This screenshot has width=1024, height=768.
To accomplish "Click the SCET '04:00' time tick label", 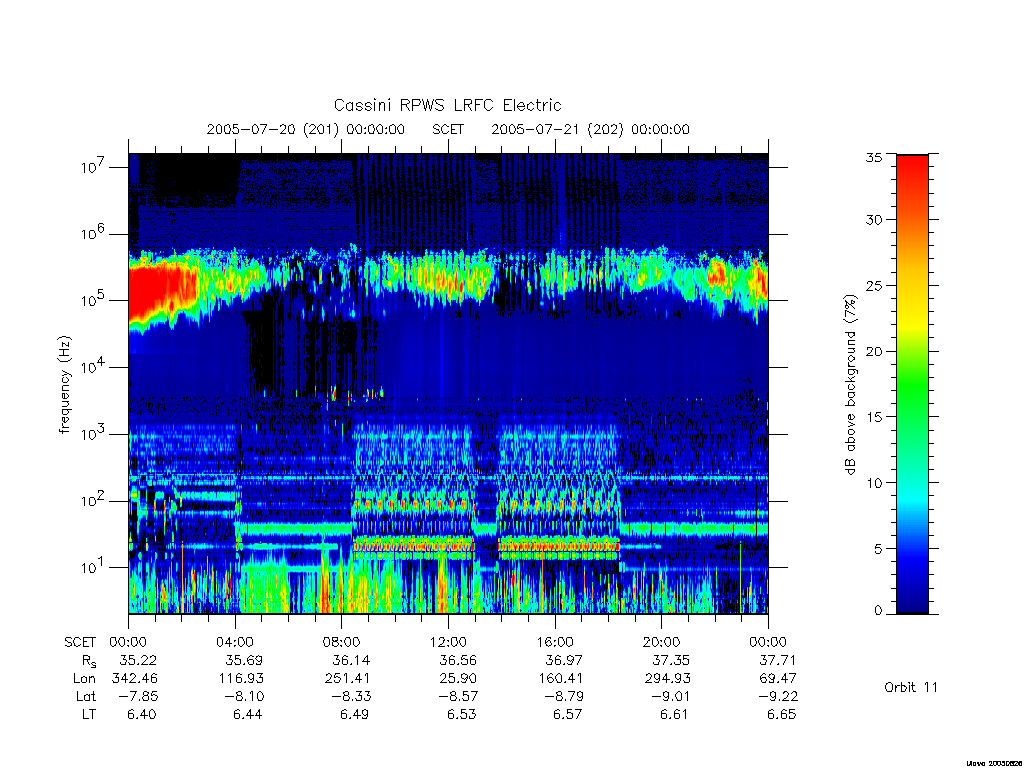I will (235, 642).
